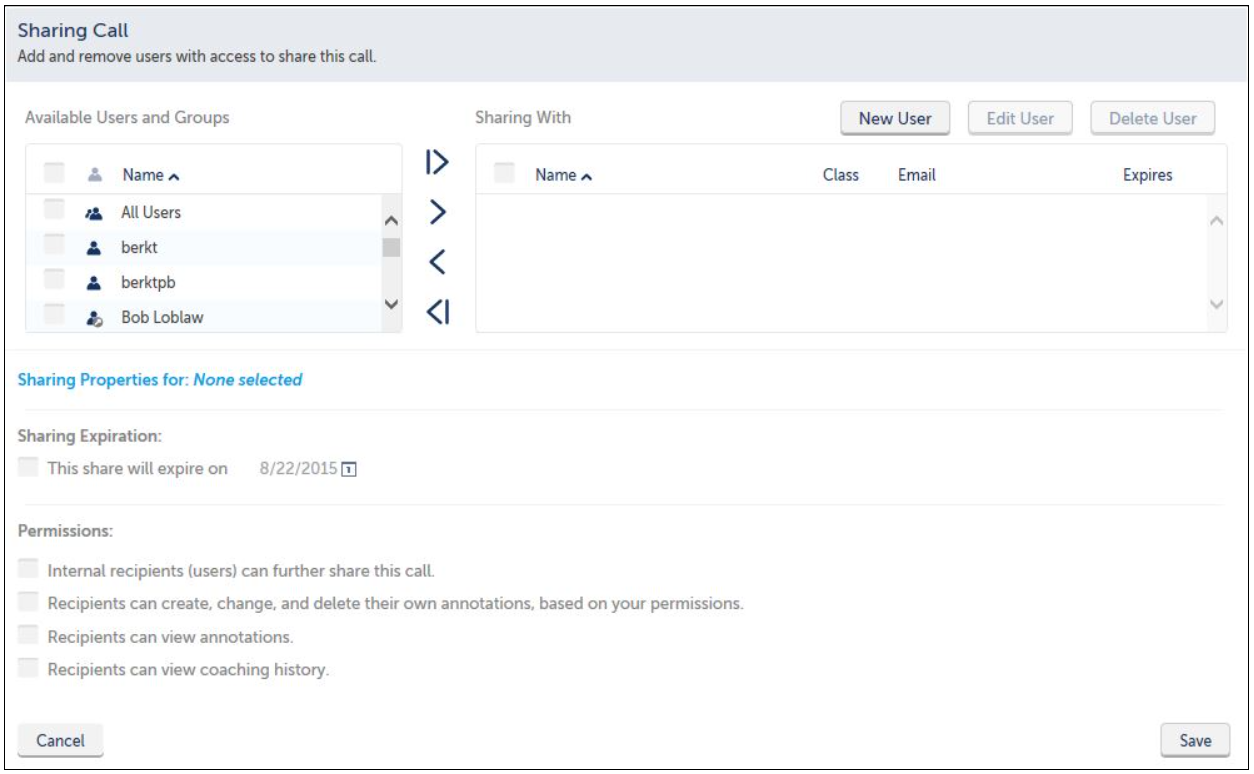Select the 'All Users' row text
Image resolution: width=1254 pixels, height=774 pixels.
click(151, 212)
